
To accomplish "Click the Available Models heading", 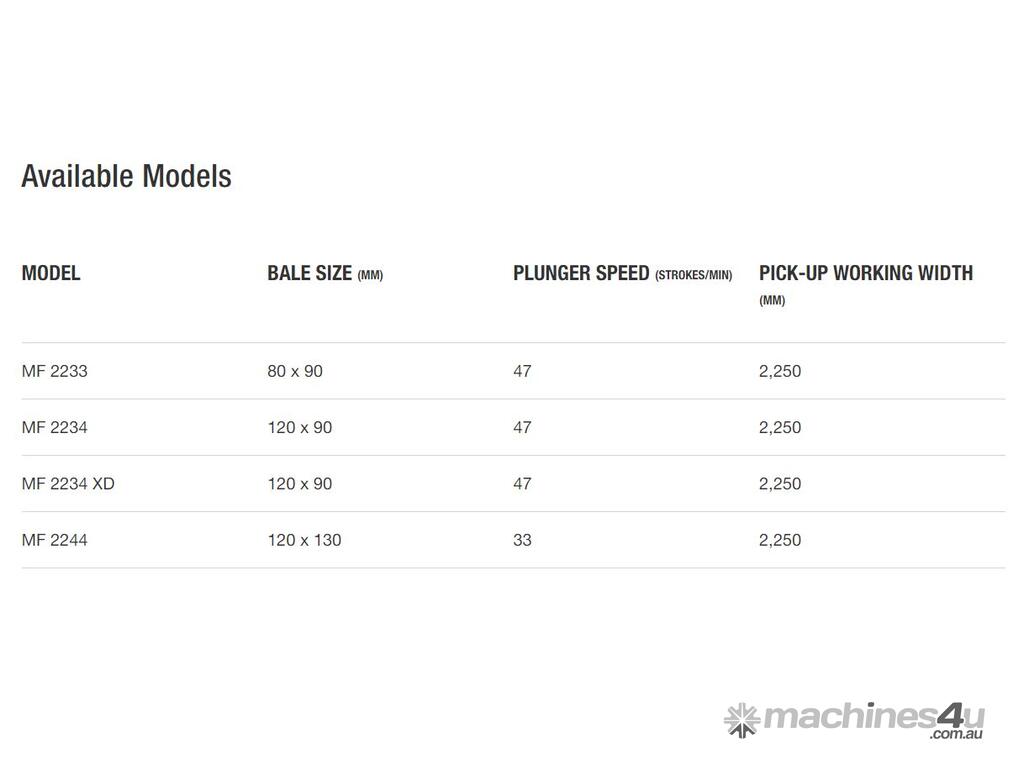I will 126,176.
